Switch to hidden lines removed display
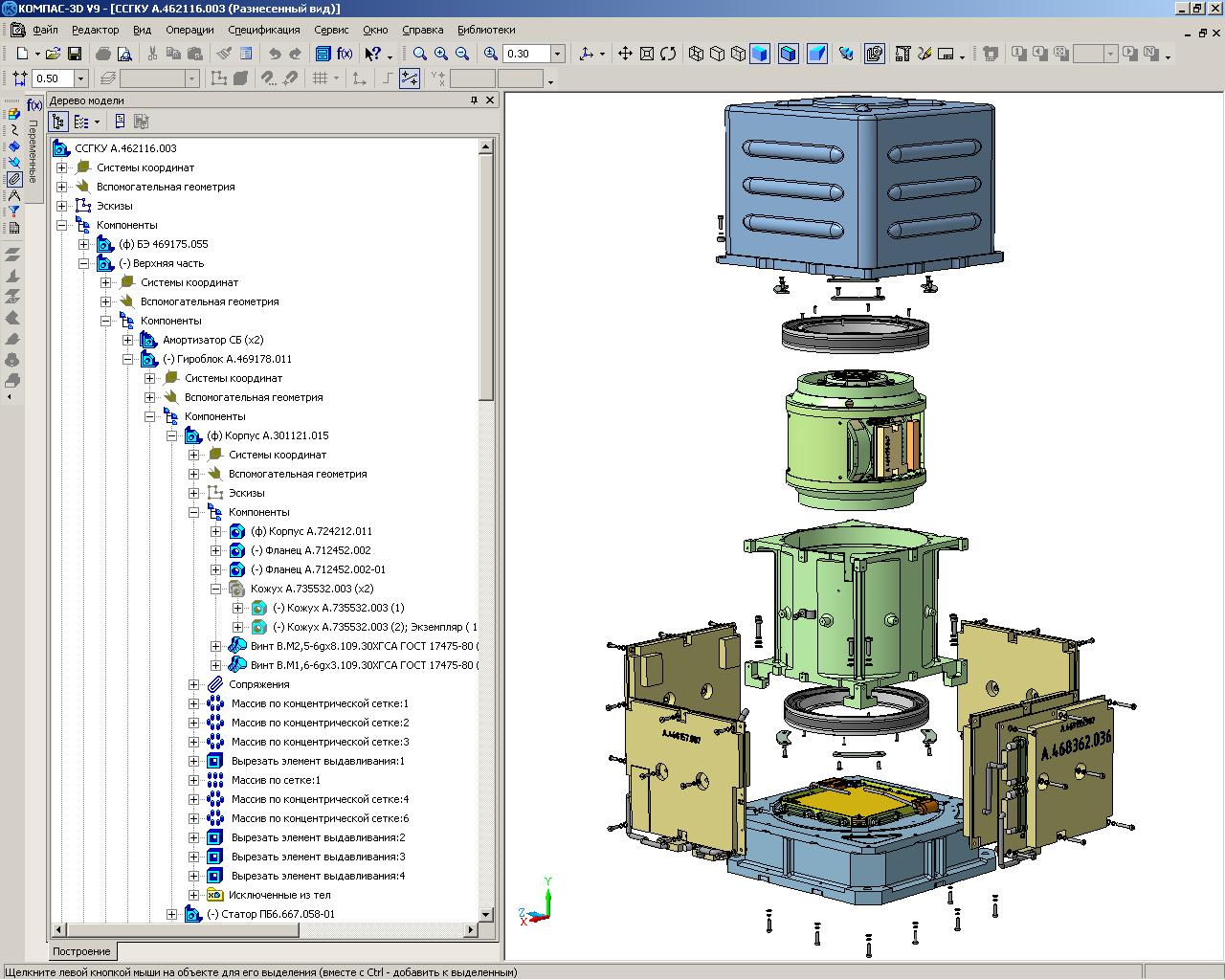Screen dimensions: 1225x980 tap(718, 54)
